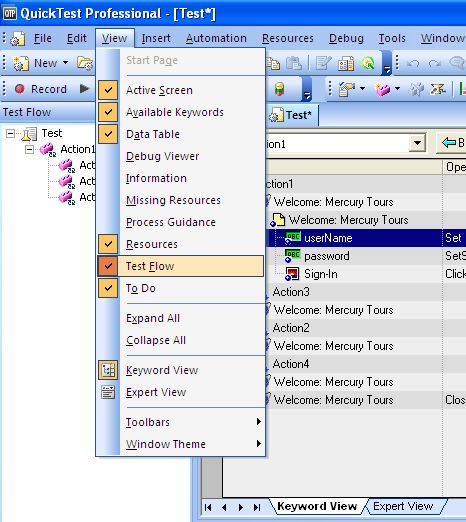
Task: Open the action selection combo box
Action: 417,143
